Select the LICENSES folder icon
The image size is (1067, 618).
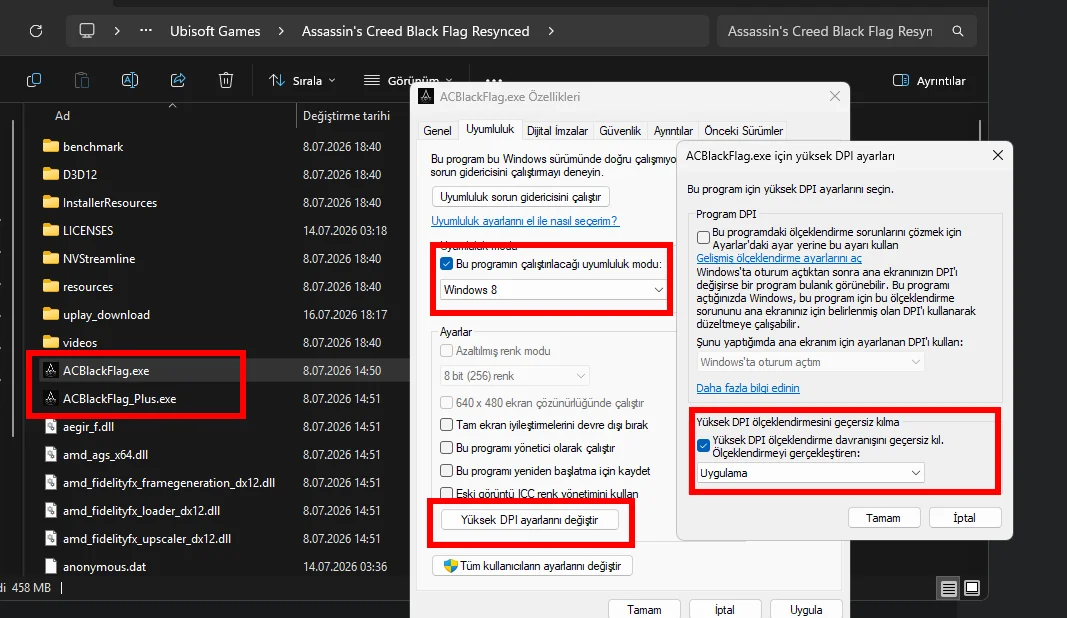click(50, 229)
